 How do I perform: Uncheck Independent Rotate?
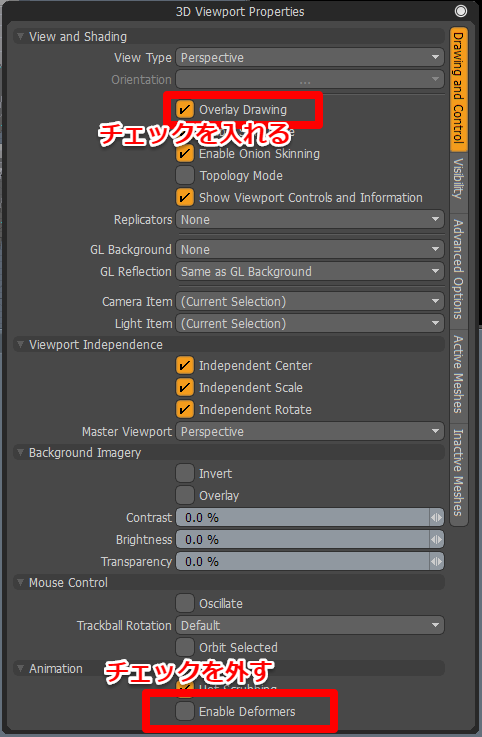click(185, 409)
